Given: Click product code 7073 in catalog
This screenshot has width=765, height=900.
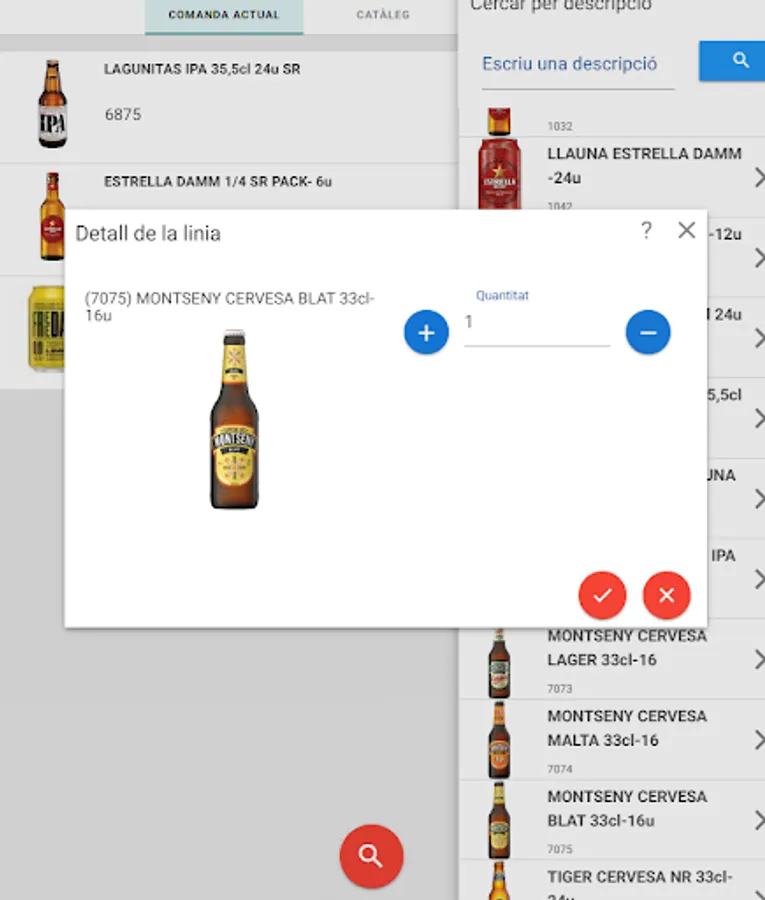Looking at the screenshot, I should point(560,688).
